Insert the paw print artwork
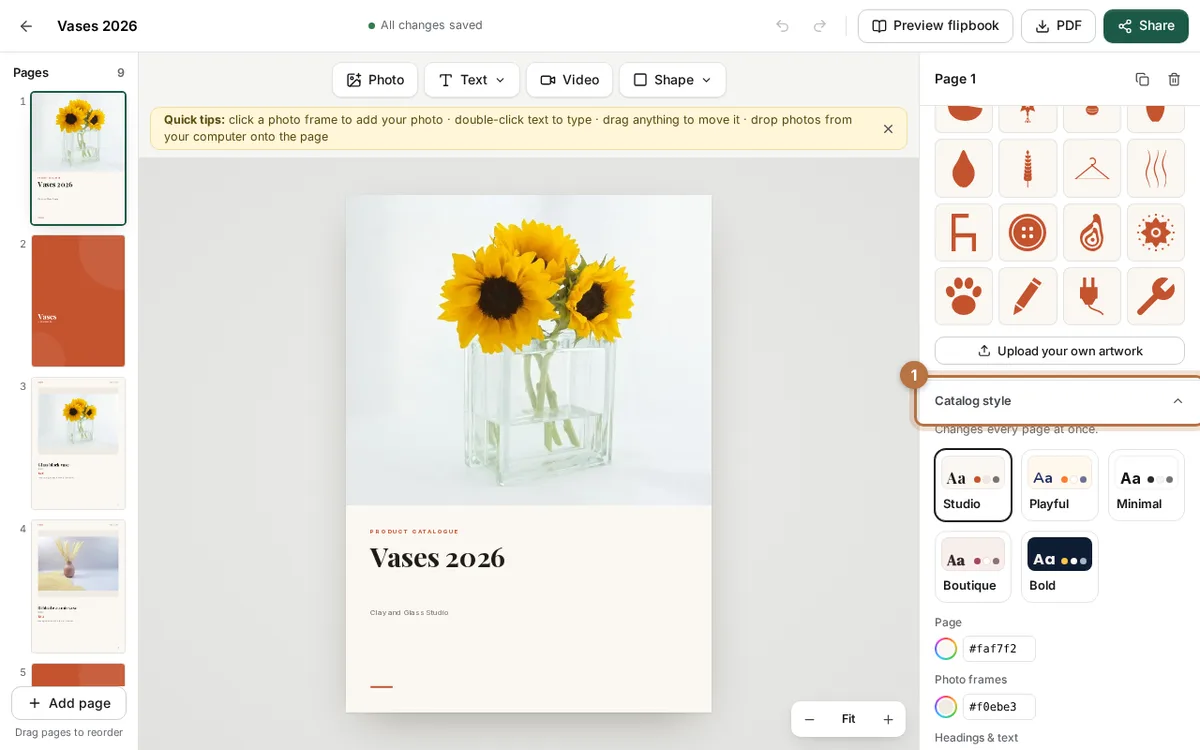Viewport: 1200px width, 750px height. pyautogui.click(x=964, y=296)
